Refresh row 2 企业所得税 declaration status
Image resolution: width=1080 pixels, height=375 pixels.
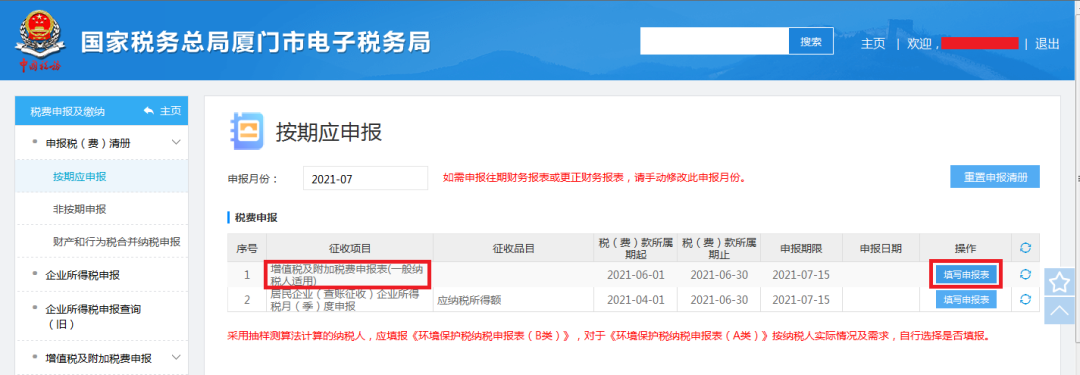click(x=1025, y=298)
